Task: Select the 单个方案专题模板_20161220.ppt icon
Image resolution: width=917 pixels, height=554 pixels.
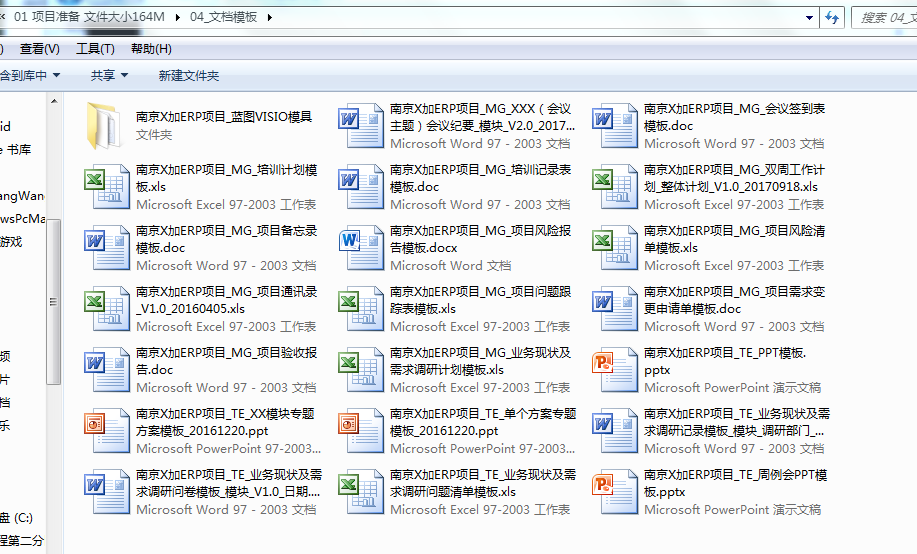Action: pyautogui.click(x=361, y=430)
